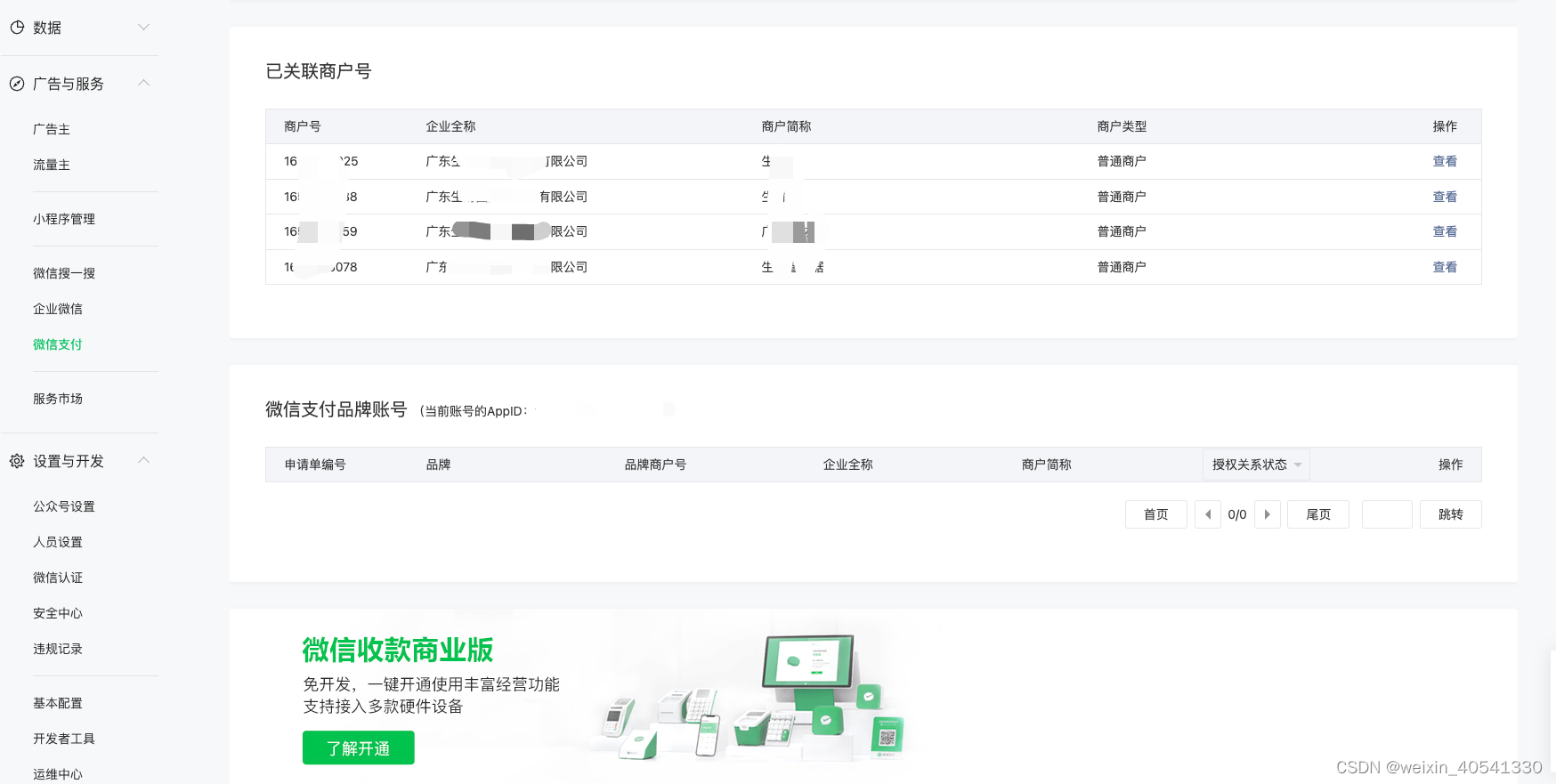Screen dimensions: 1556x784
Task: Open 违规记录 in the sidebar
Action: [x=58, y=649]
